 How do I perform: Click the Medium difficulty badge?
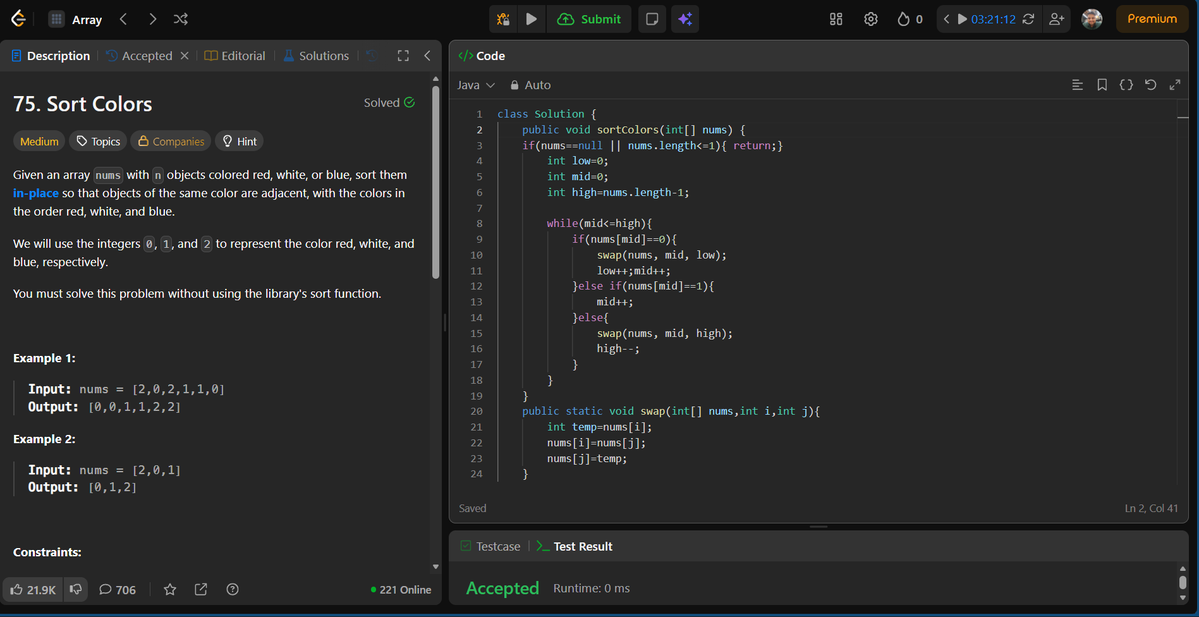(x=39, y=141)
